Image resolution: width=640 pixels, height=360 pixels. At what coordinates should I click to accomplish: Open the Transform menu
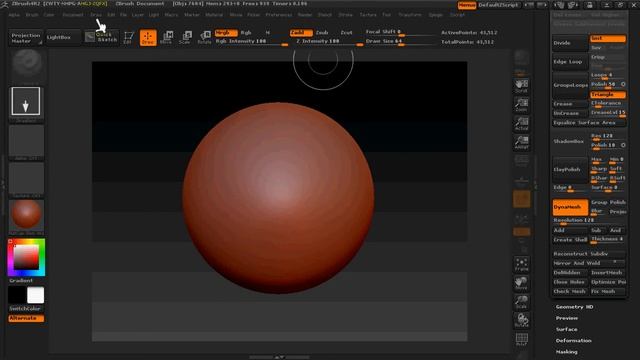tap(410, 15)
